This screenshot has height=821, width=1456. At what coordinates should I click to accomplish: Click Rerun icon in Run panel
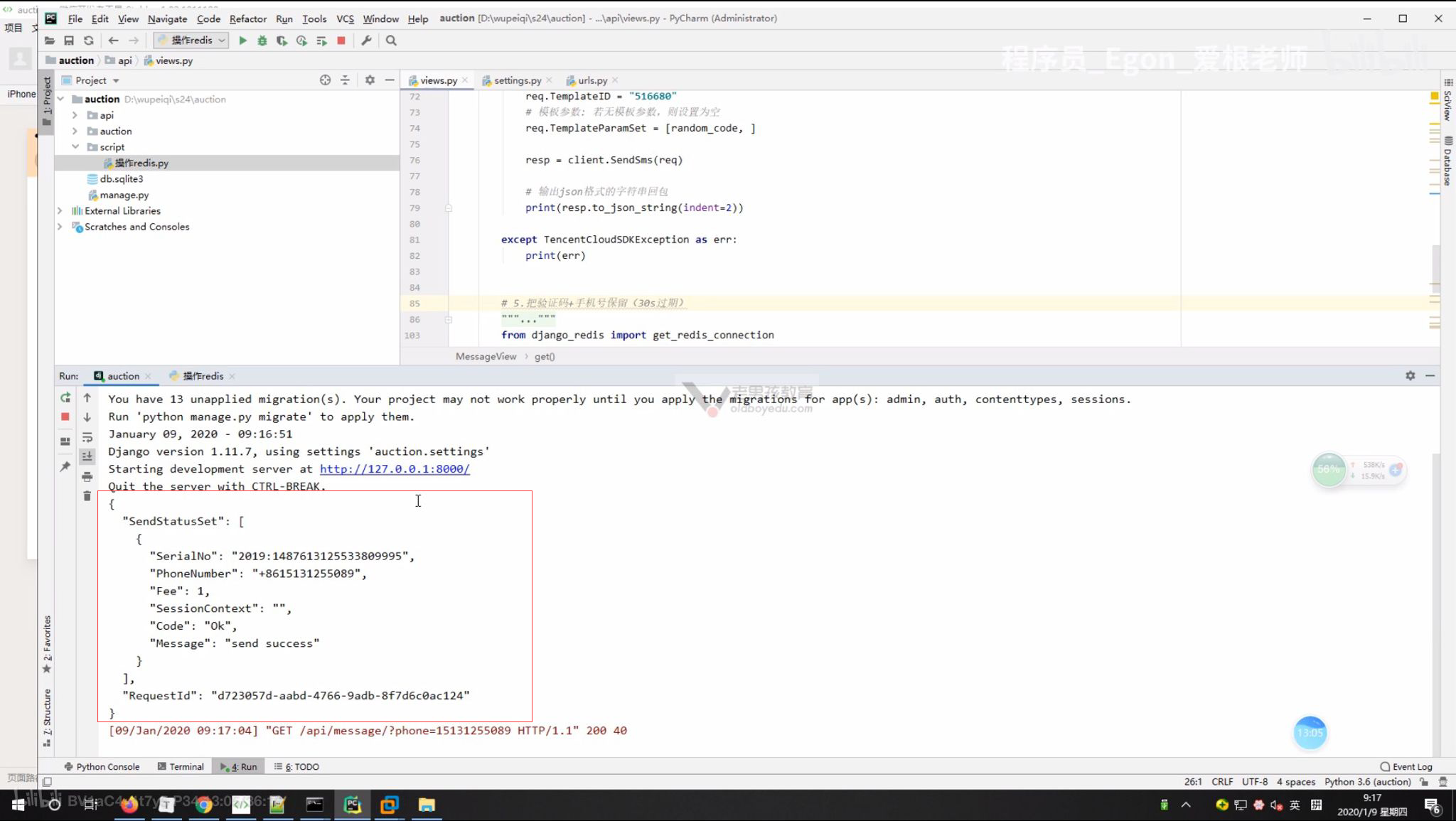point(65,398)
